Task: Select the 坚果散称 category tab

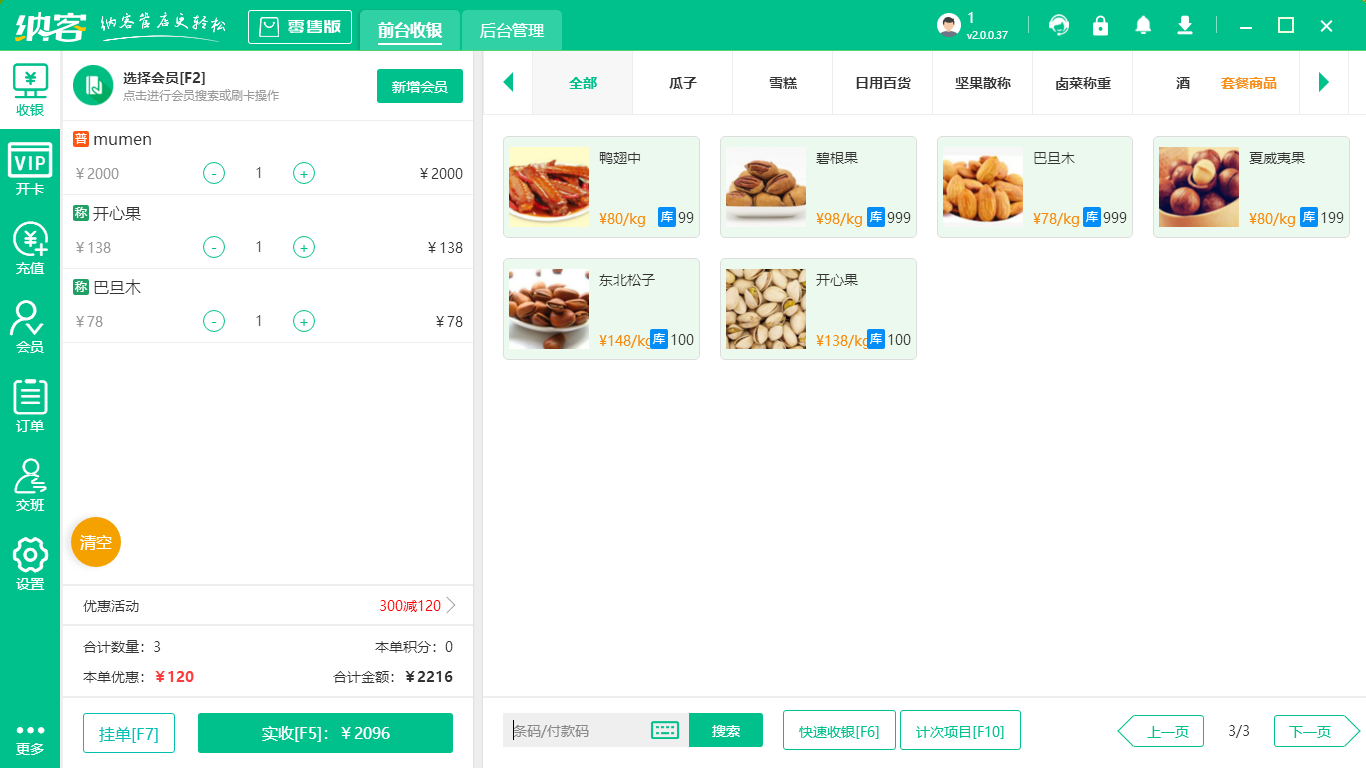Action: click(x=982, y=84)
